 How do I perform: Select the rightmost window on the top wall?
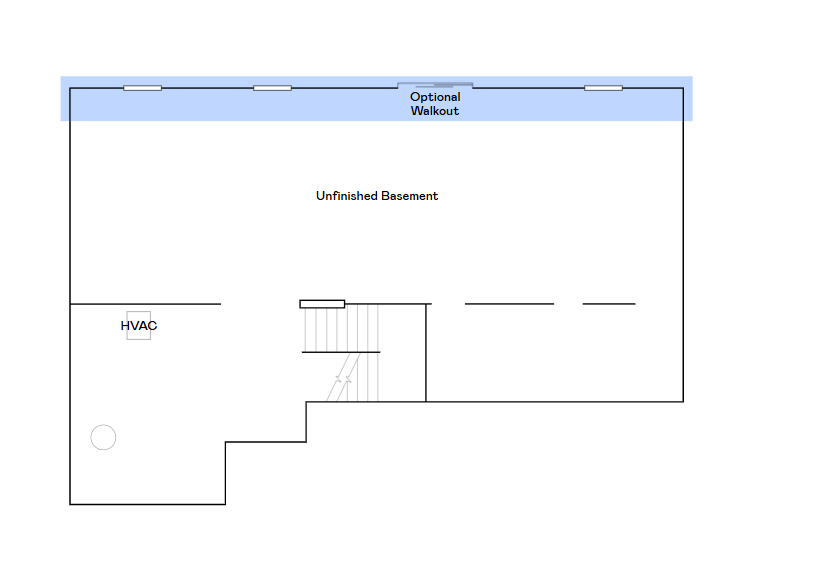point(603,88)
